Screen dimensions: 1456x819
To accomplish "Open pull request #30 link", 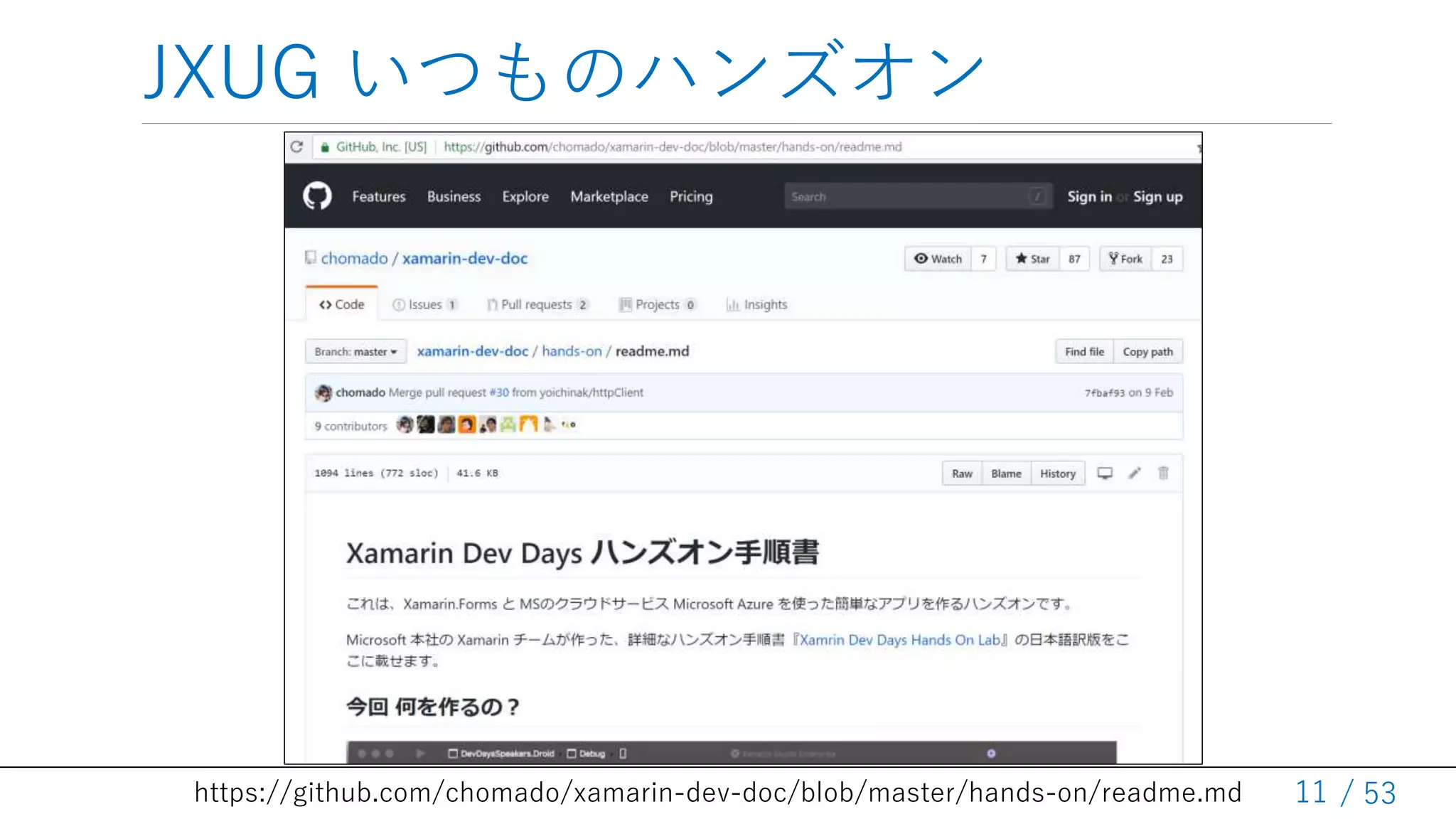I will point(499,392).
